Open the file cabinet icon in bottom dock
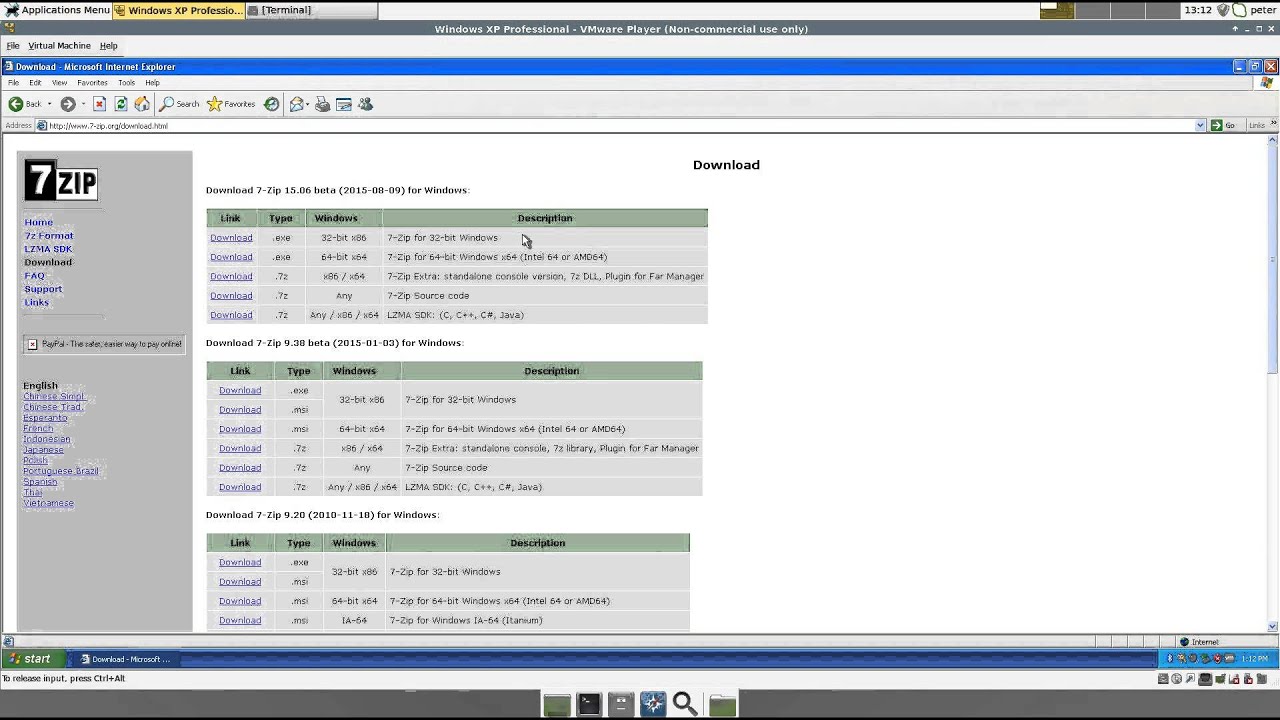1280x720 pixels. (621, 705)
